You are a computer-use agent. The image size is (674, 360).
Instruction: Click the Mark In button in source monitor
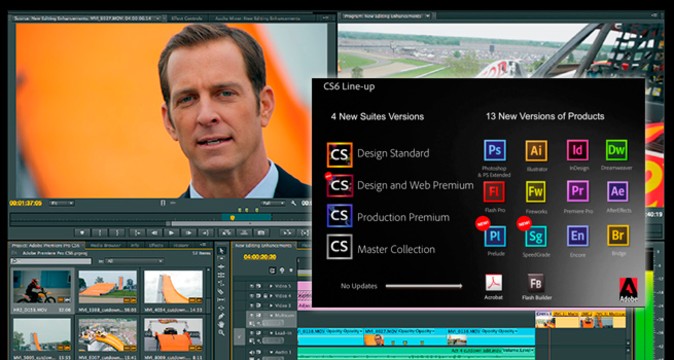tap(100, 232)
